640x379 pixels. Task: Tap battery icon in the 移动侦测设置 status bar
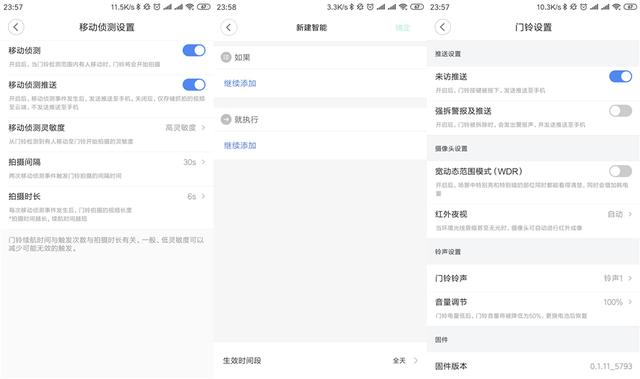[204, 7]
